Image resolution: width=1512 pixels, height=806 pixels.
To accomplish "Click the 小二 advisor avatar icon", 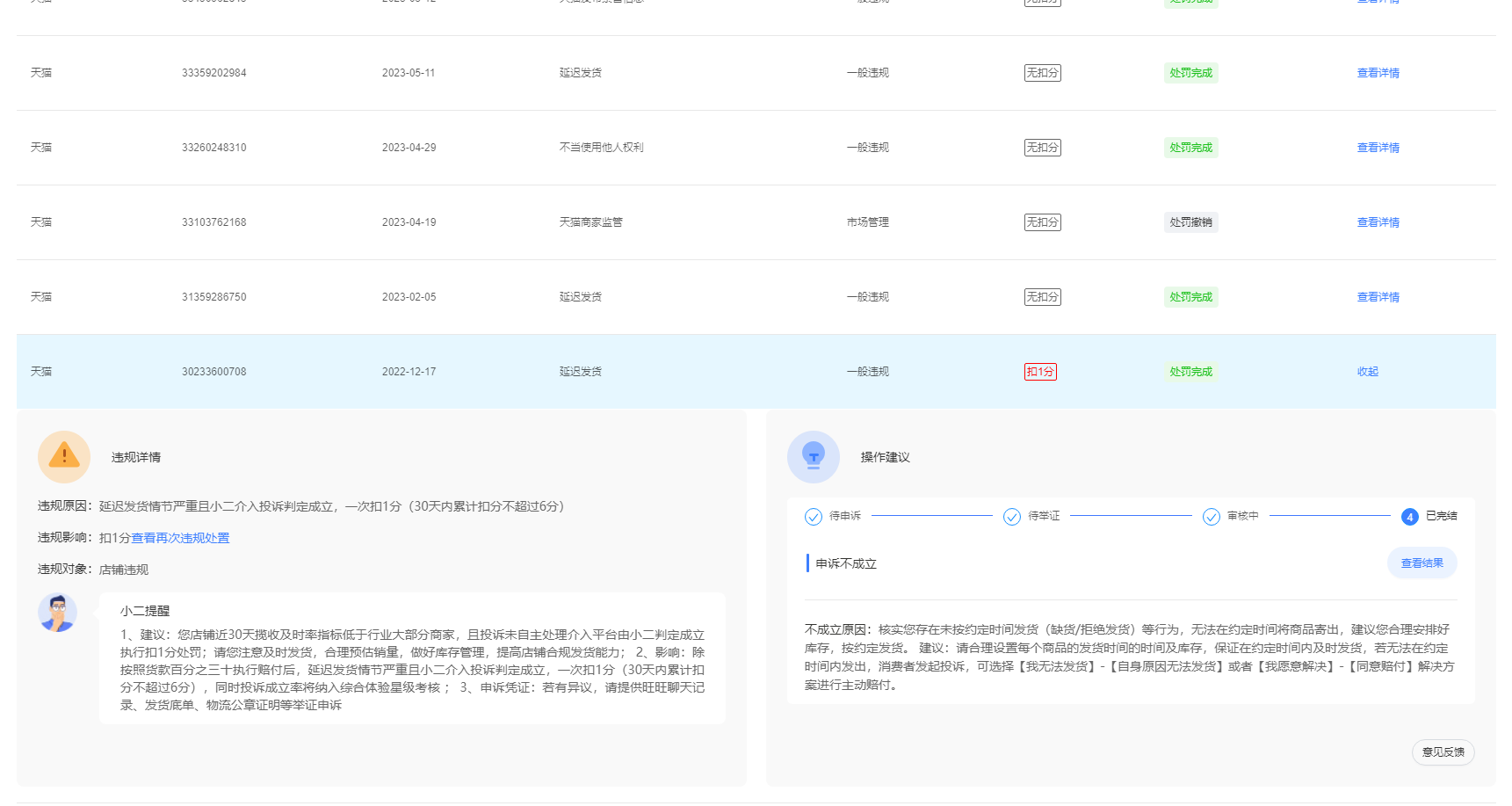I will (x=58, y=613).
